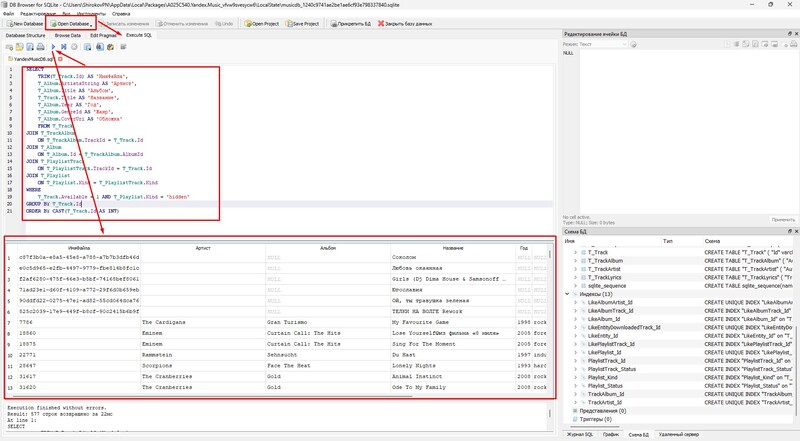The height and width of the screenshot is (441, 800).
Task: Click the Open Project button
Action: (x=263, y=23)
